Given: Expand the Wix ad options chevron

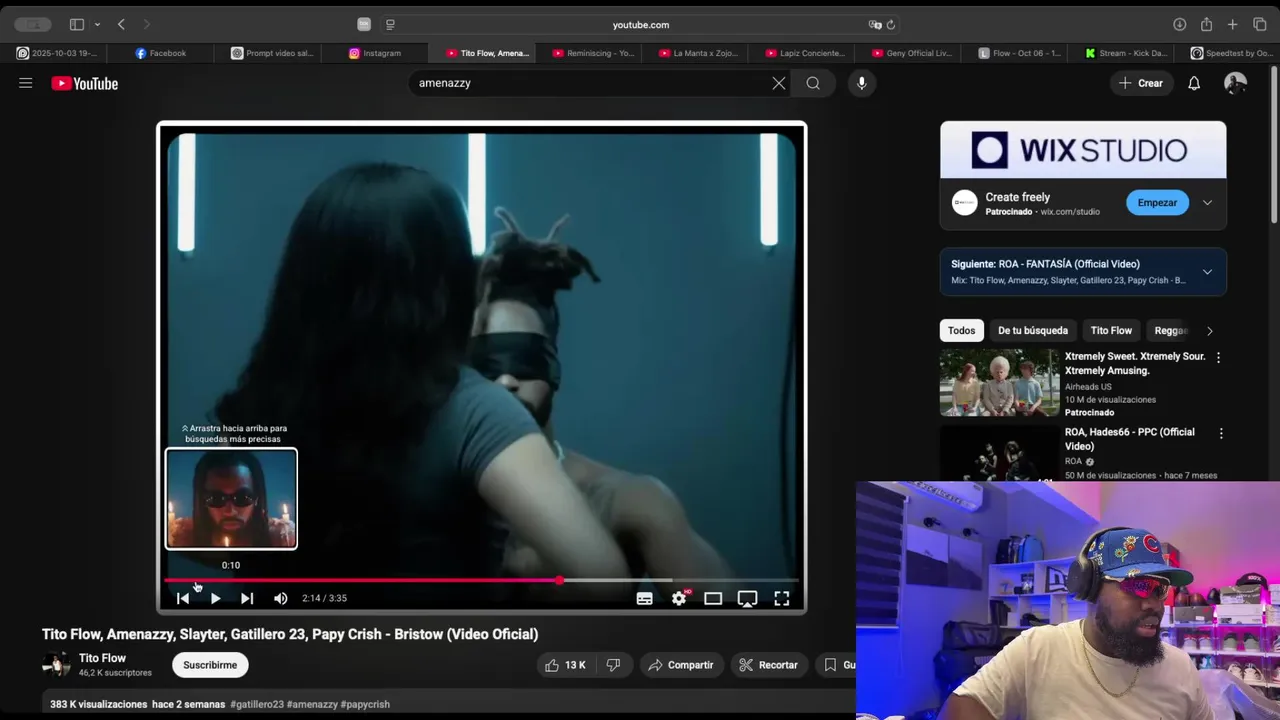Looking at the screenshot, I should (x=1207, y=203).
